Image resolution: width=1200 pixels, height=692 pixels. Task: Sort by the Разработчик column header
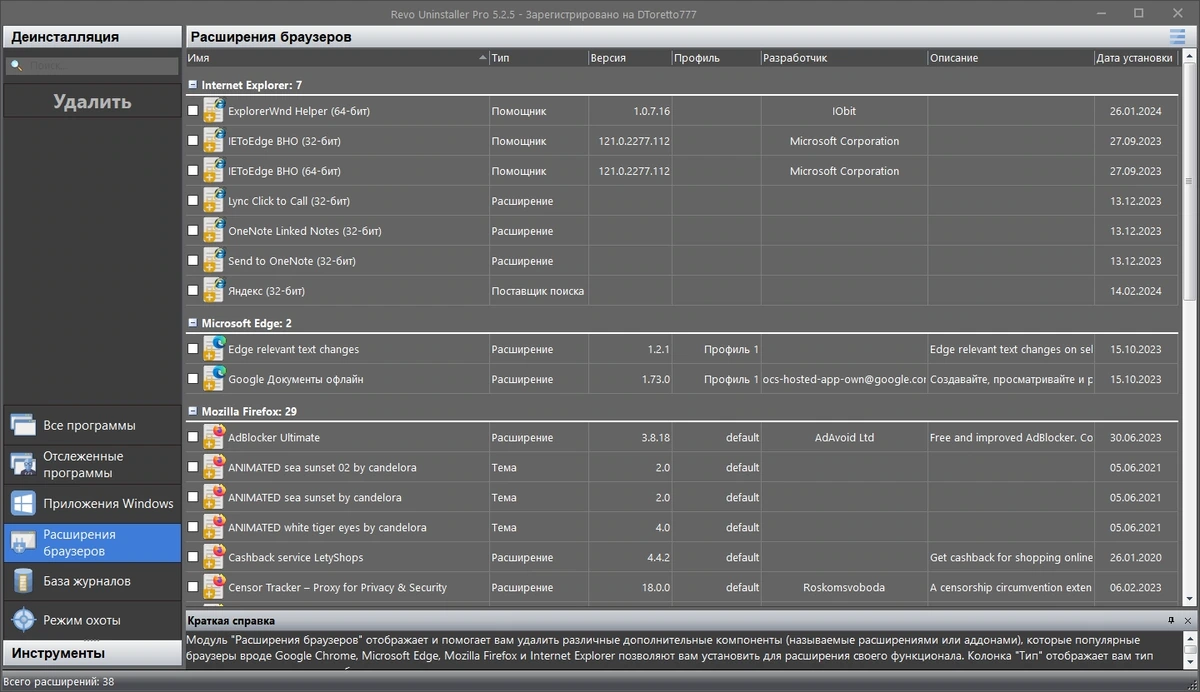click(x=844, y=58)
